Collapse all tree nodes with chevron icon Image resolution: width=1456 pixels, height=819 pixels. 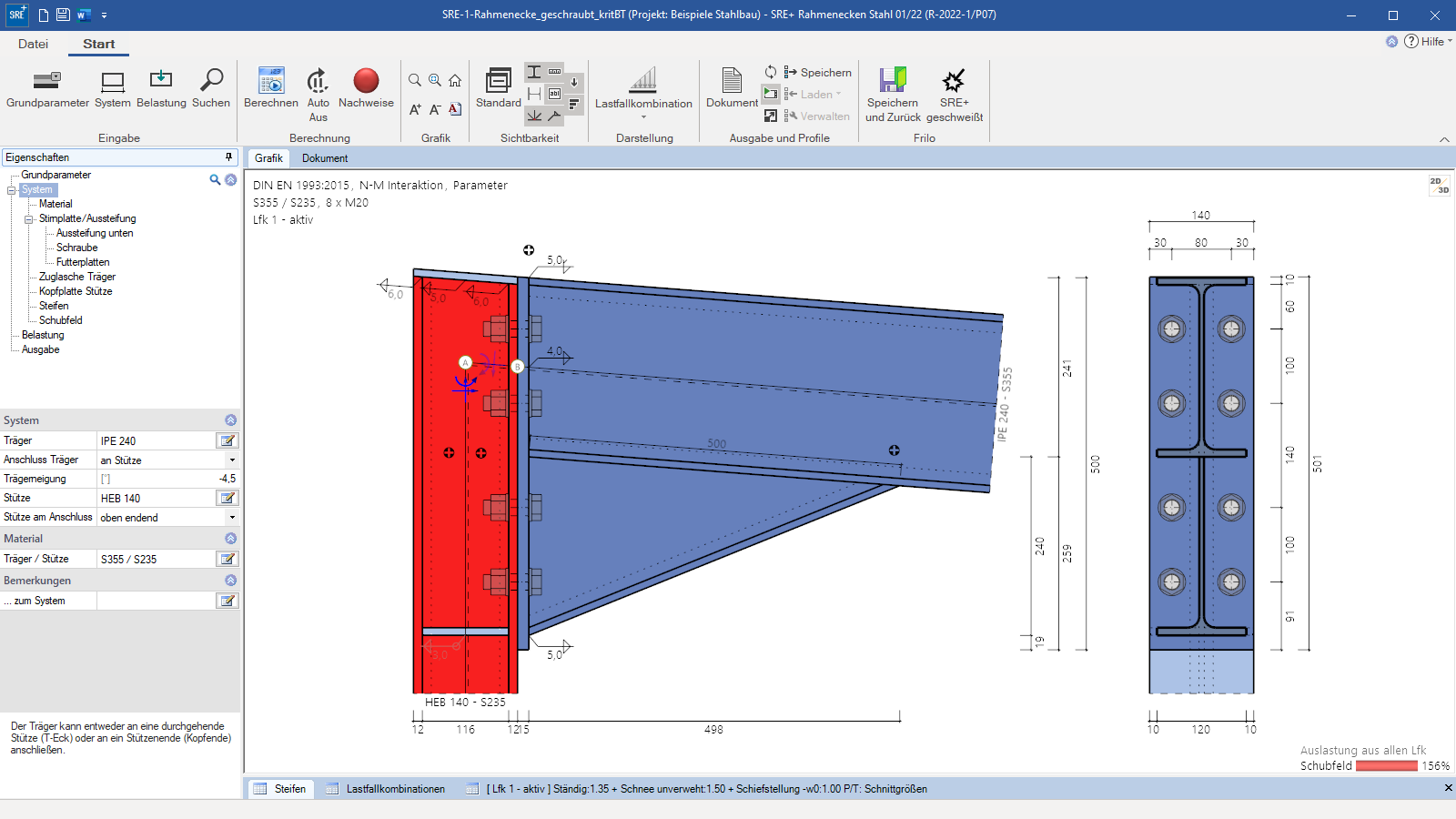pyautogui.click(x=230, y=179)
